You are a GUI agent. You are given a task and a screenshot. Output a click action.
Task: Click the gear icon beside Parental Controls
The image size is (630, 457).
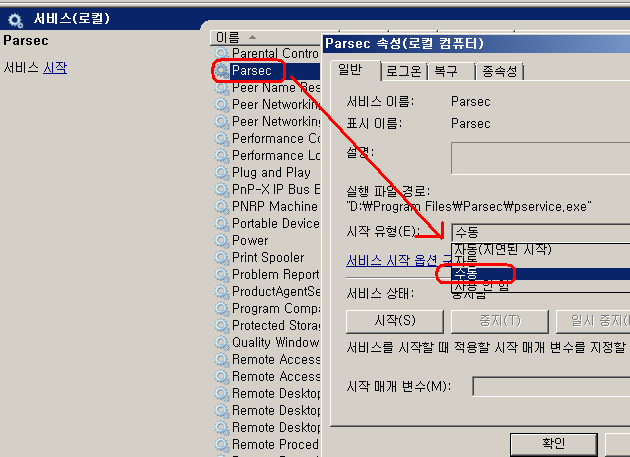pyautogui.click(x=221, y=53)
